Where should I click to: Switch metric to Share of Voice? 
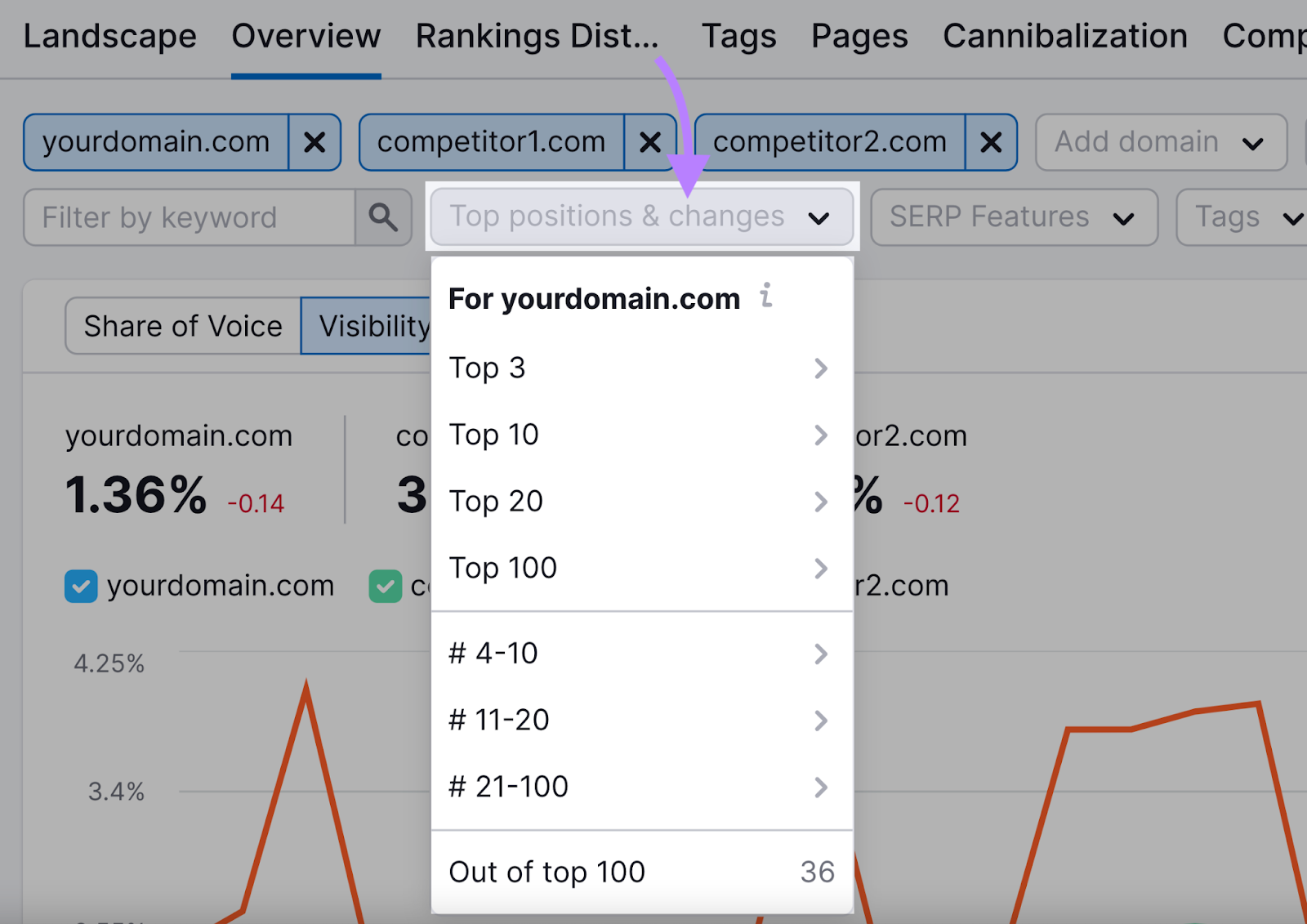pyautogui.click(x=181, y=325)
